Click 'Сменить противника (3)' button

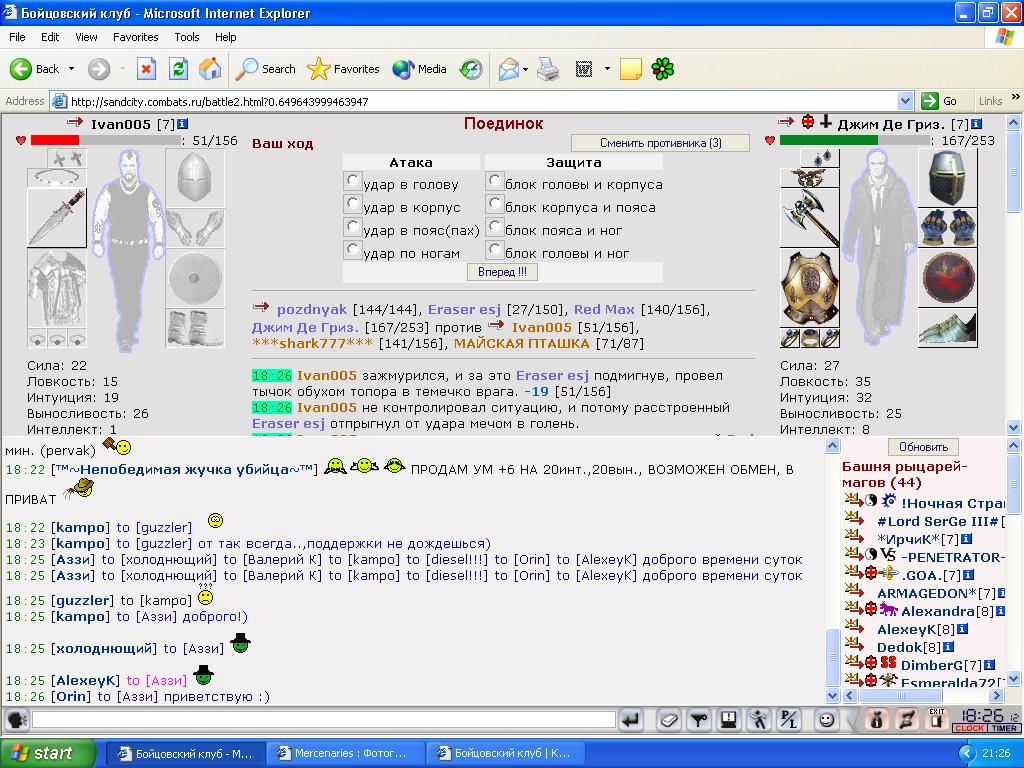pos(660,143)
